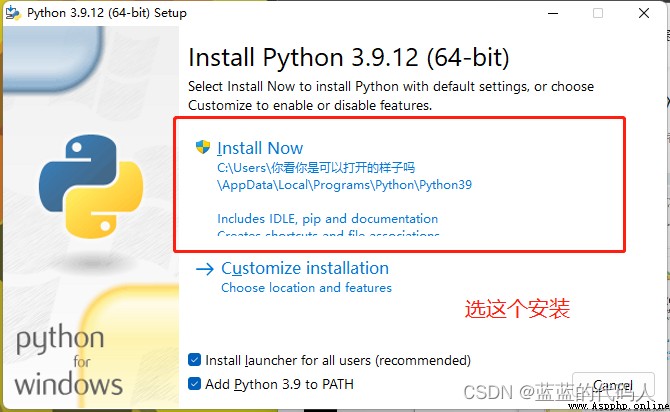Click the Cancel button
This screenshot has height=412, width=670.
(613, 385)
